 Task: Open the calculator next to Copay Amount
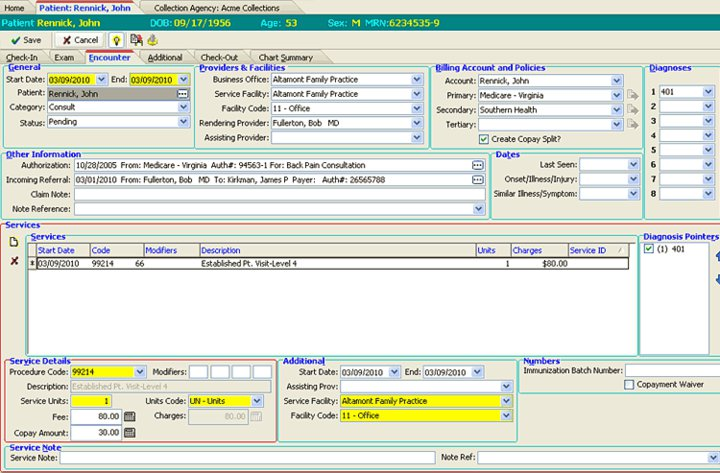pyautogui.click(x=129, y=432)
